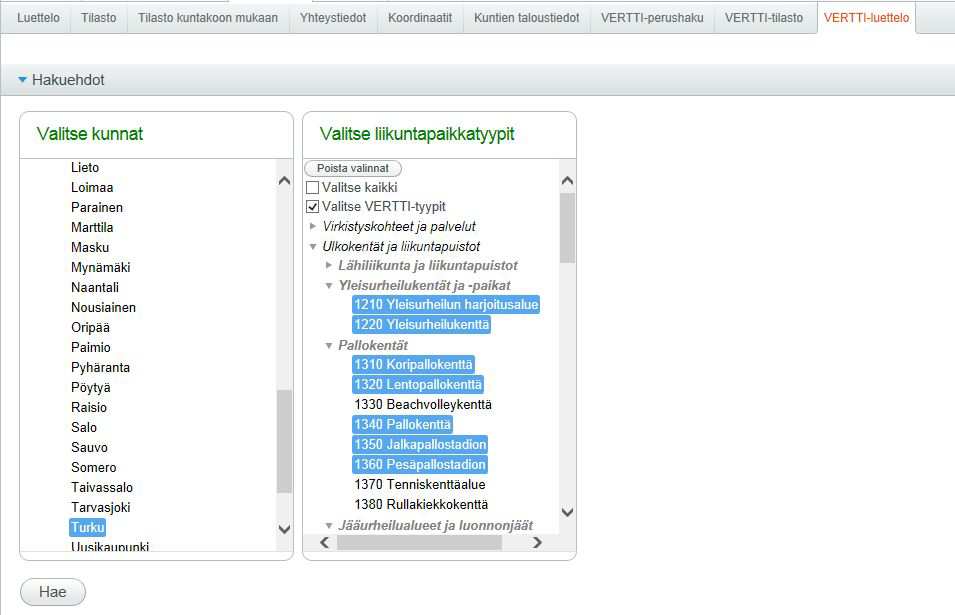Select Tarvasjoki municipality
Viewport: 955px width, 615px height.
(x=100, y=508)
